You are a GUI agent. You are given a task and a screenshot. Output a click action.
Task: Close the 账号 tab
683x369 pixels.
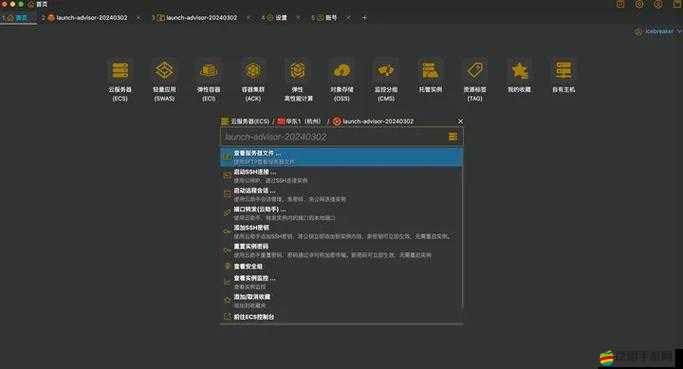[348, 18]
